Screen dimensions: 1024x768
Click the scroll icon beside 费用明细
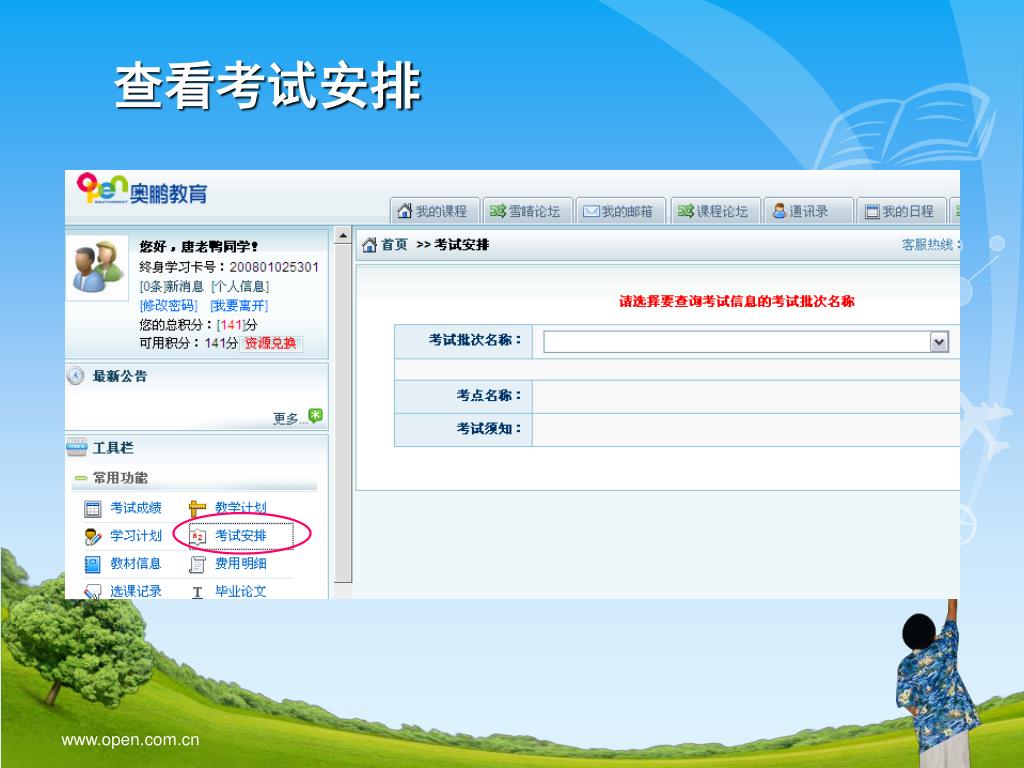[x=197, y=564]
